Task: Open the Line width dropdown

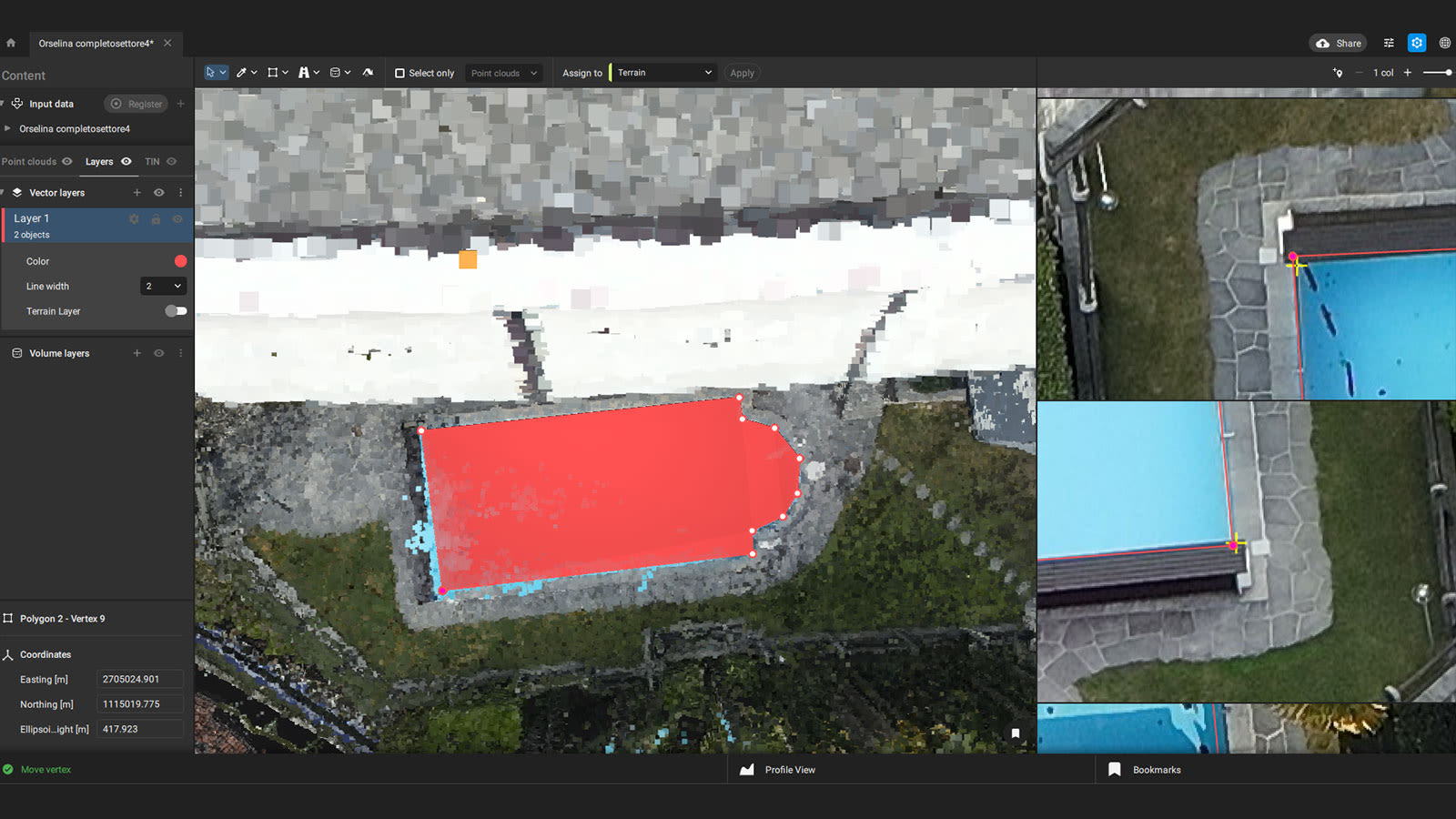Action: tap(163, 286)
